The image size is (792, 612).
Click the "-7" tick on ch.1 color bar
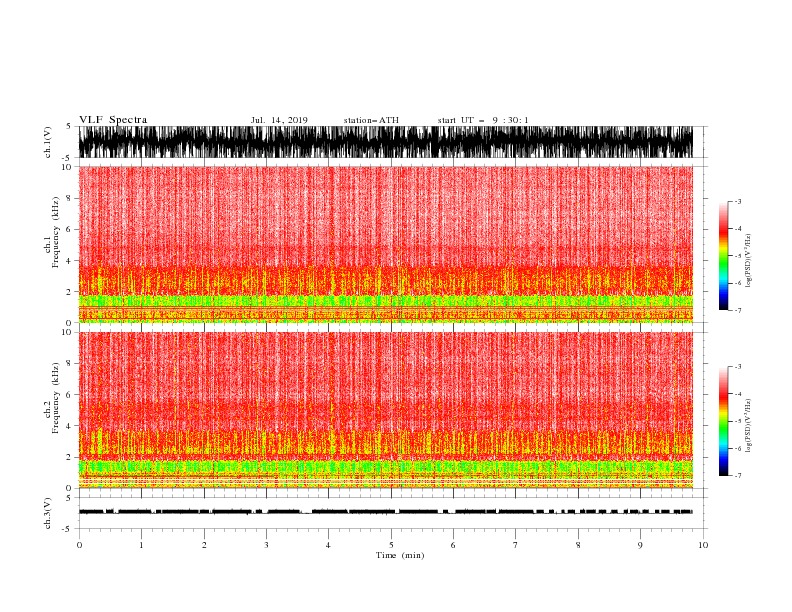737,310
